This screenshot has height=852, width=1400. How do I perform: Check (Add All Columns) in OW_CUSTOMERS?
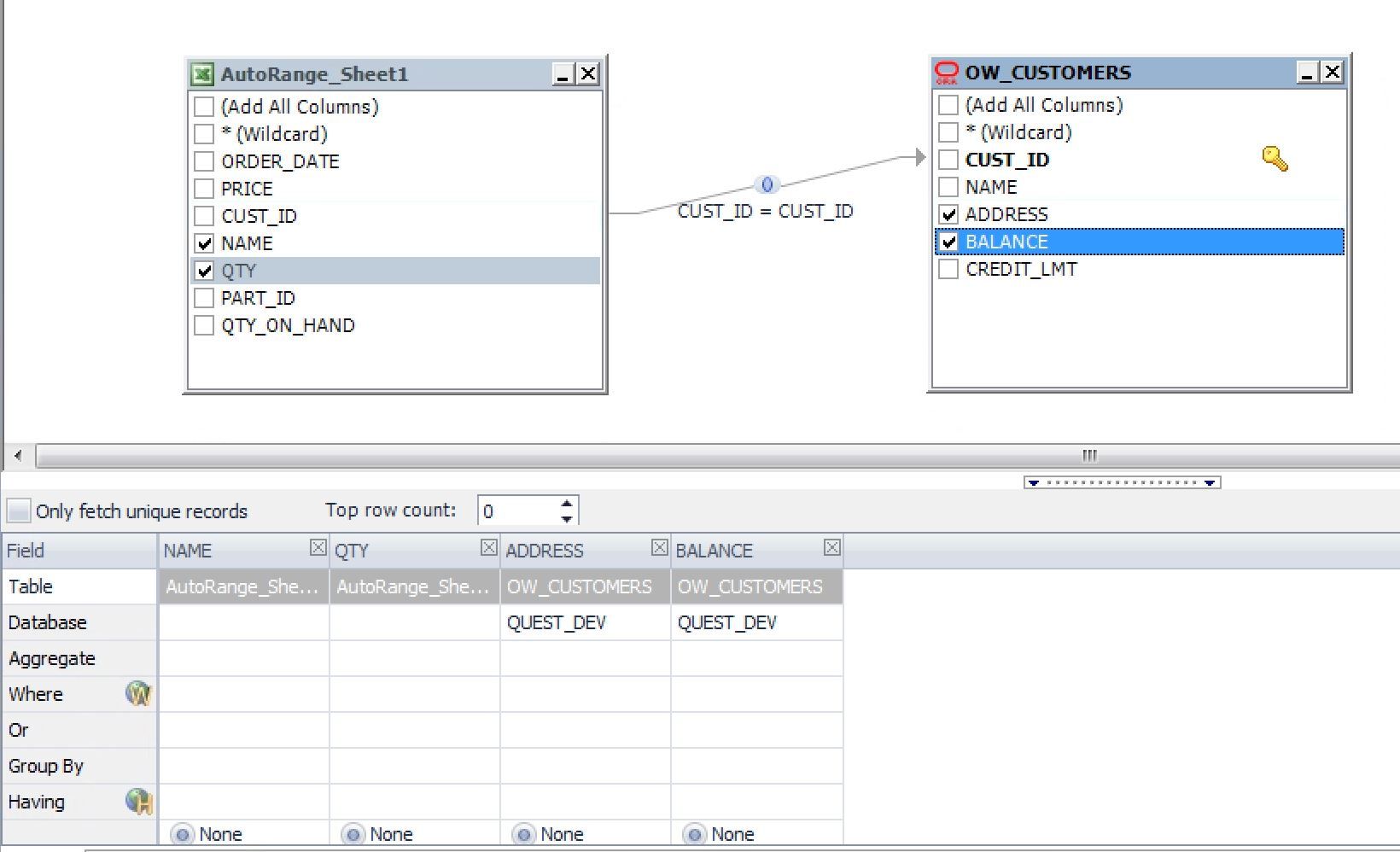coord(948,105)
